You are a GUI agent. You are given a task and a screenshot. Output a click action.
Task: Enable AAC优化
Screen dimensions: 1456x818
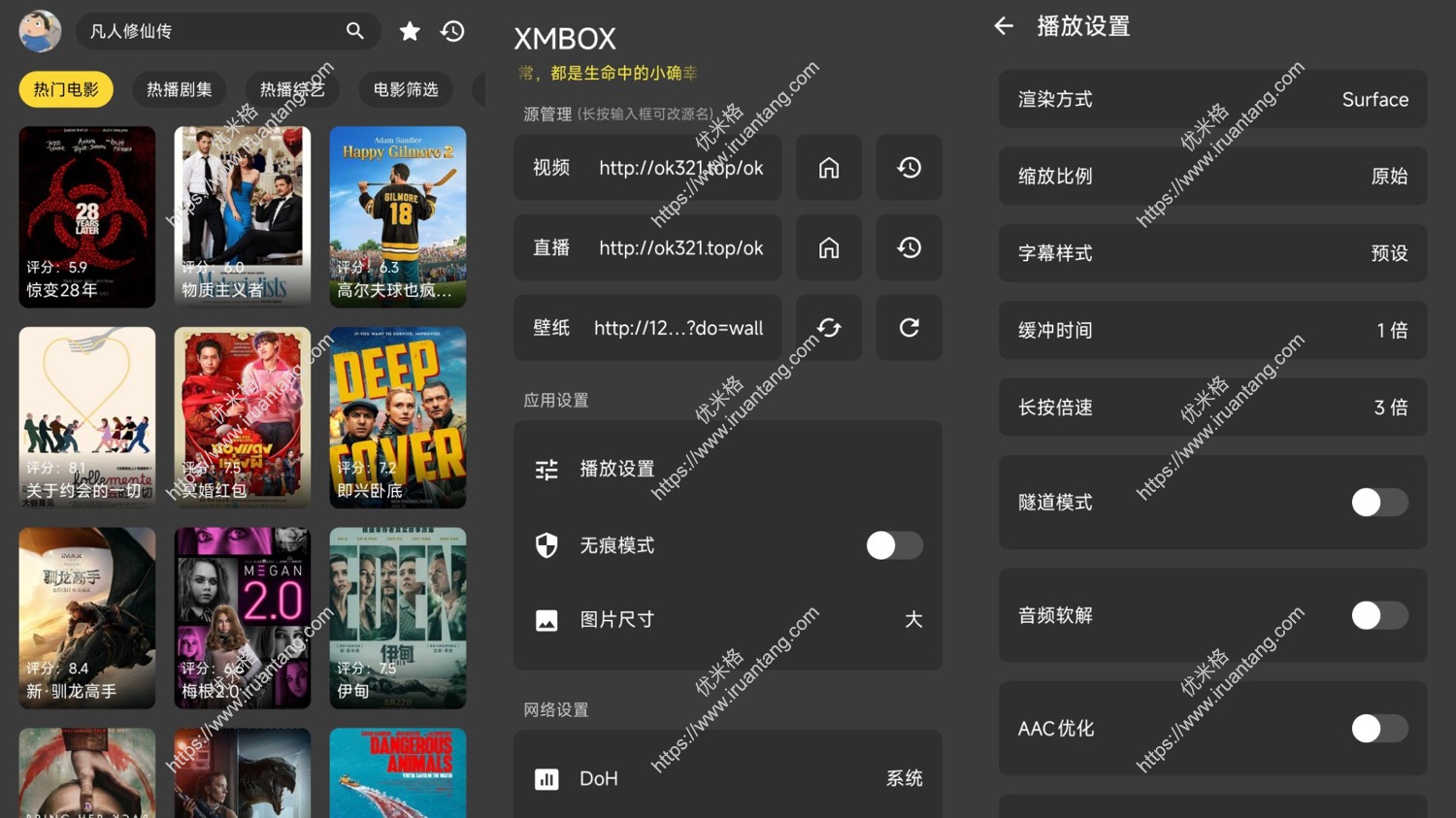(x=1379, y=728)
